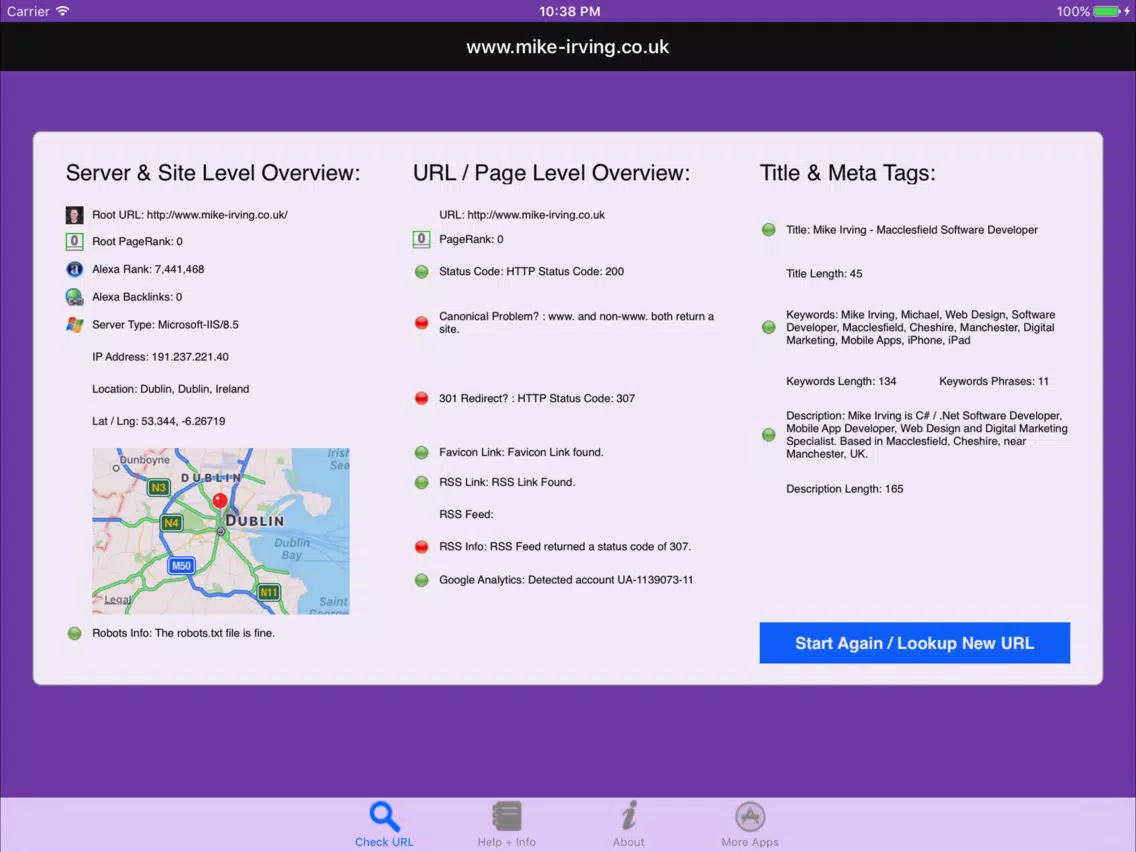Select the RSS Feed: label
1136x852 pixels.
click(x=467, y=514)
